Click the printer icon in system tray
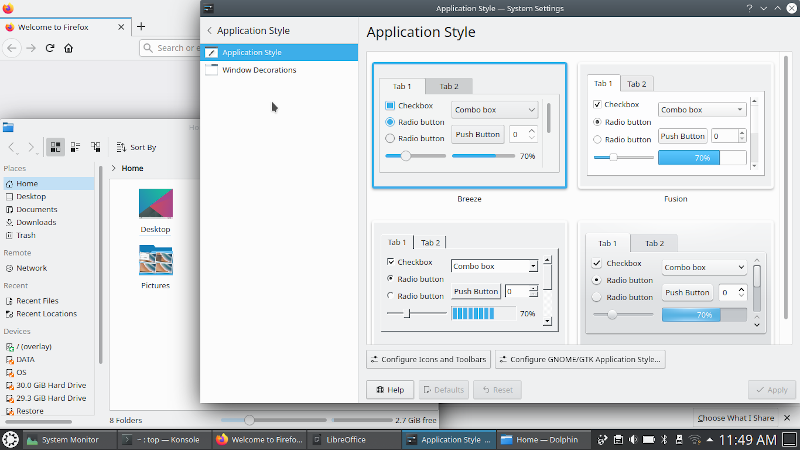 [618, 439]
